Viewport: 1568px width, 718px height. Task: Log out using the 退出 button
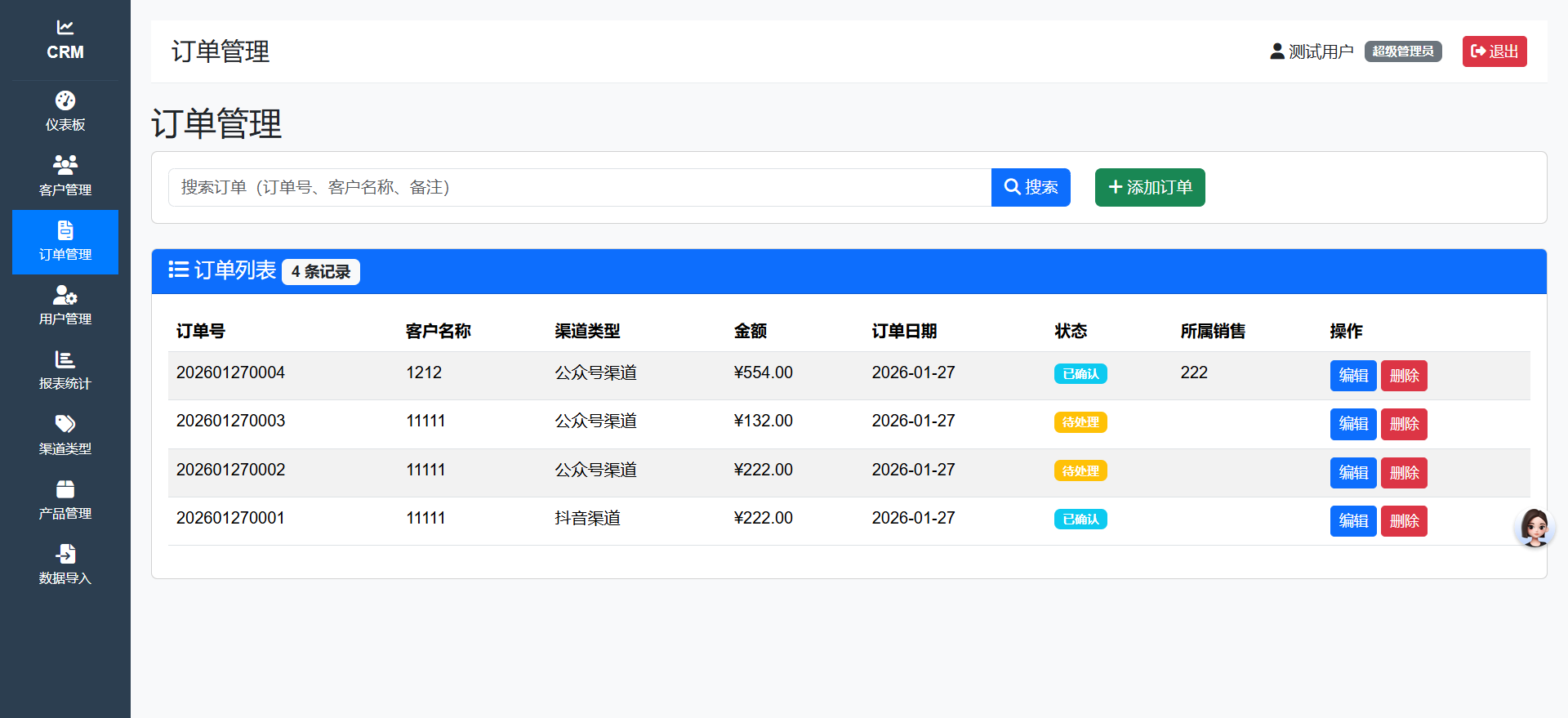[x=1494, y=51]
